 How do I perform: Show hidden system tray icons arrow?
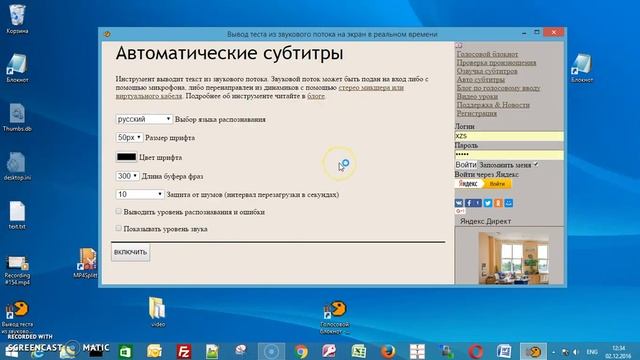tap(553, 351)
